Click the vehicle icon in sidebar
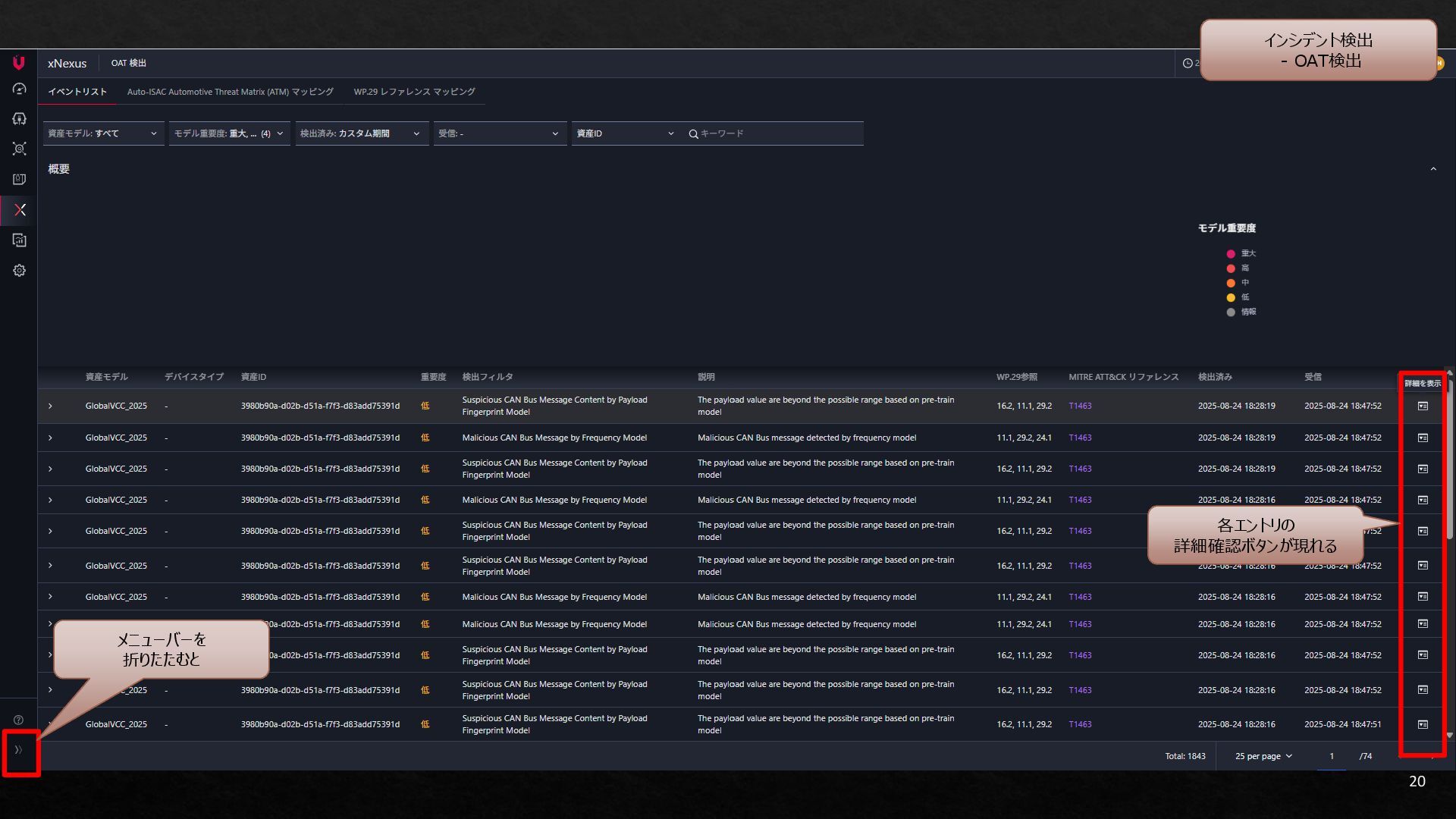The height and width of the screenshot is (819, 1456). (19, 119)
